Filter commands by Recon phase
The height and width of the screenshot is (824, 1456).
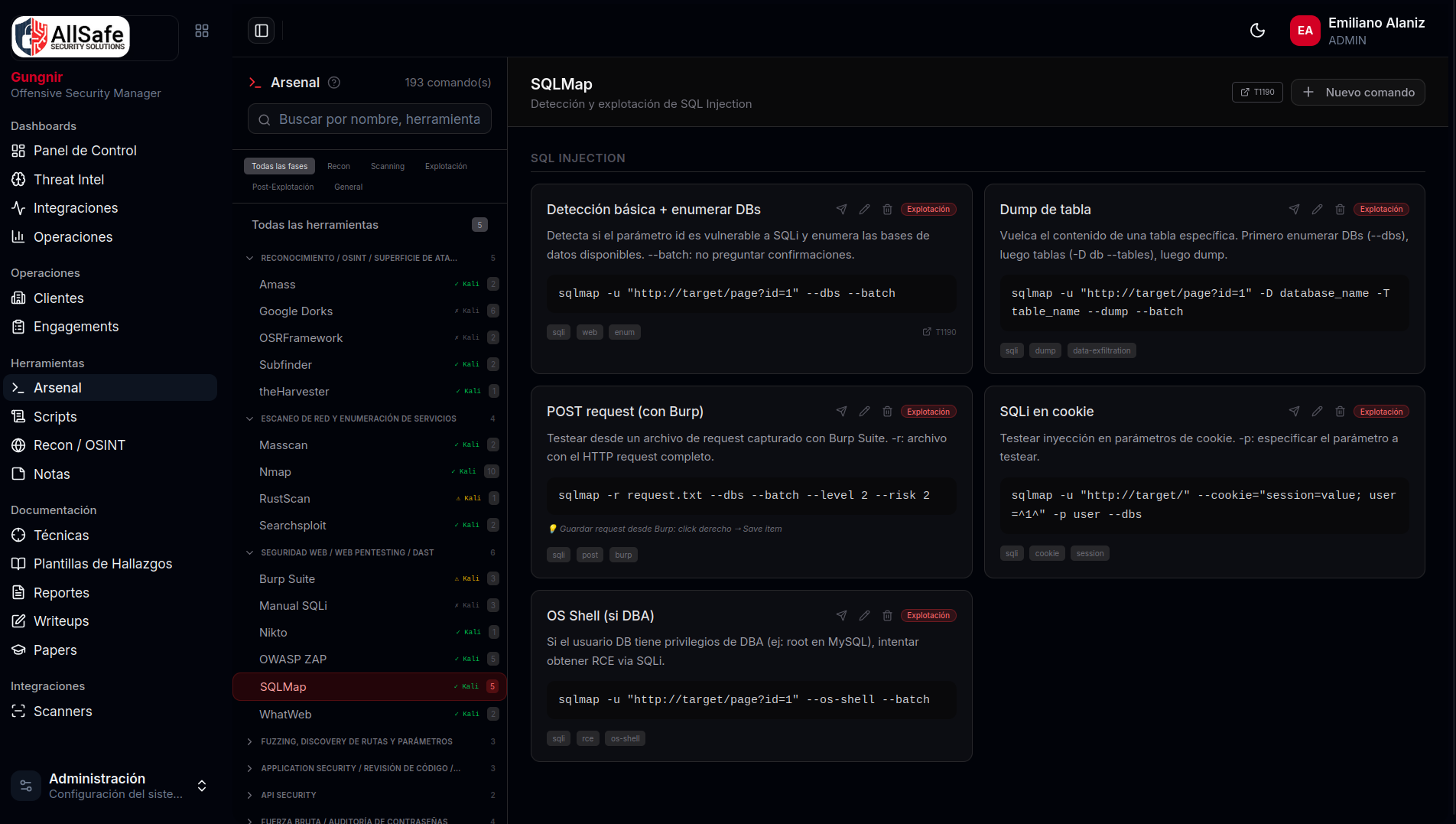339,166
